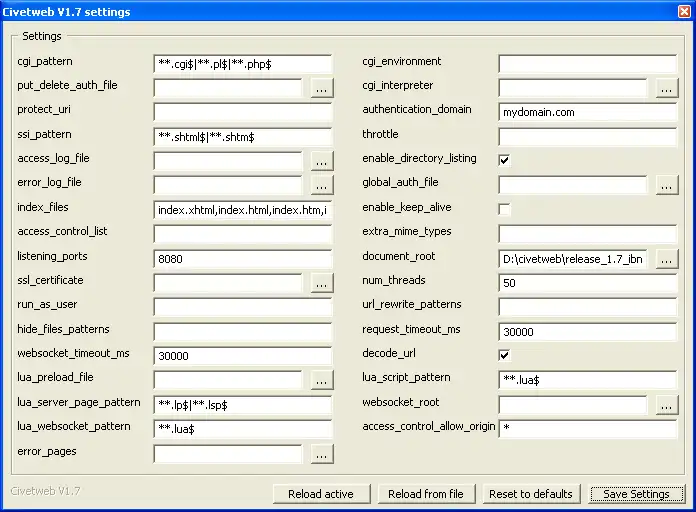Focus the websocket_root text field
Viewport: 696px width, 512px height.
pyautogui.click(x=573, y=405)
